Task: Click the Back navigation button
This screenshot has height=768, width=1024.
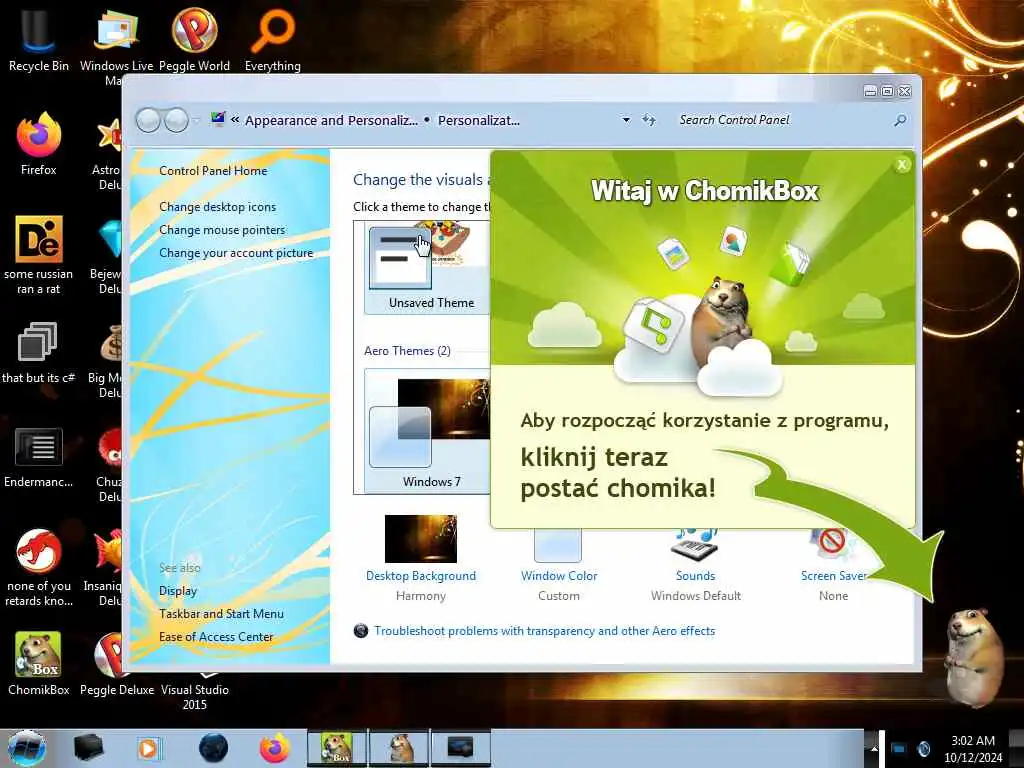Action: click(x=148, y=120)
